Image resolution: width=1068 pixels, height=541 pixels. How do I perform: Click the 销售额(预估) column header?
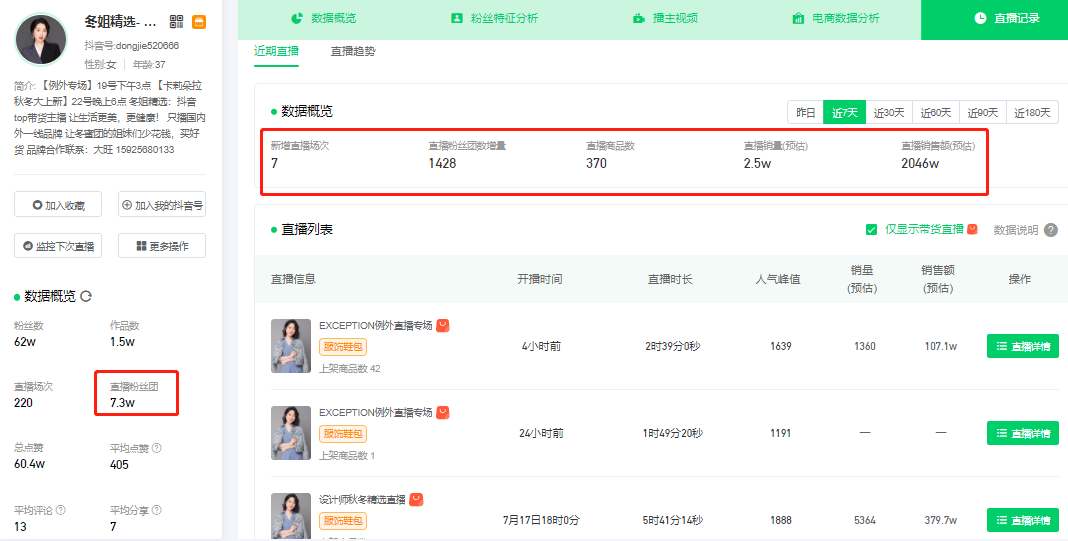938,279
